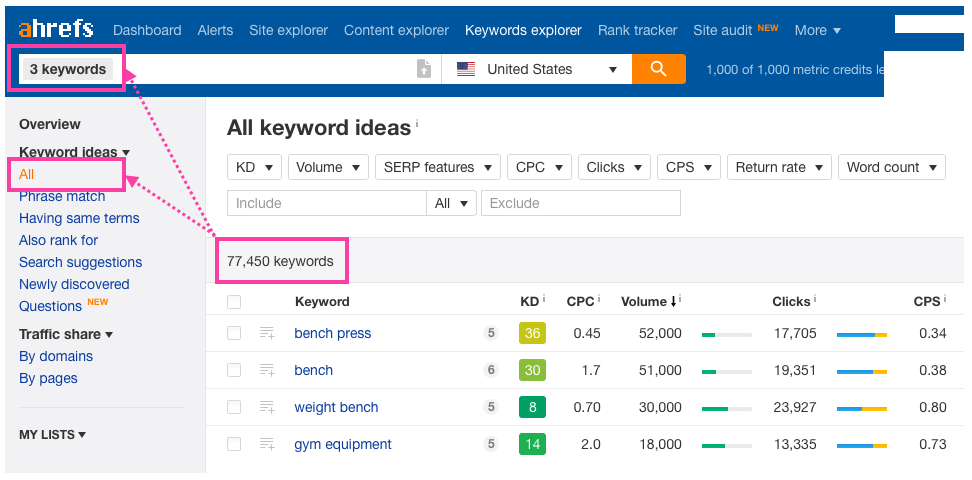Open the United States country dropdown
Screen dimensions: 972x480
(x=537, y=69)
